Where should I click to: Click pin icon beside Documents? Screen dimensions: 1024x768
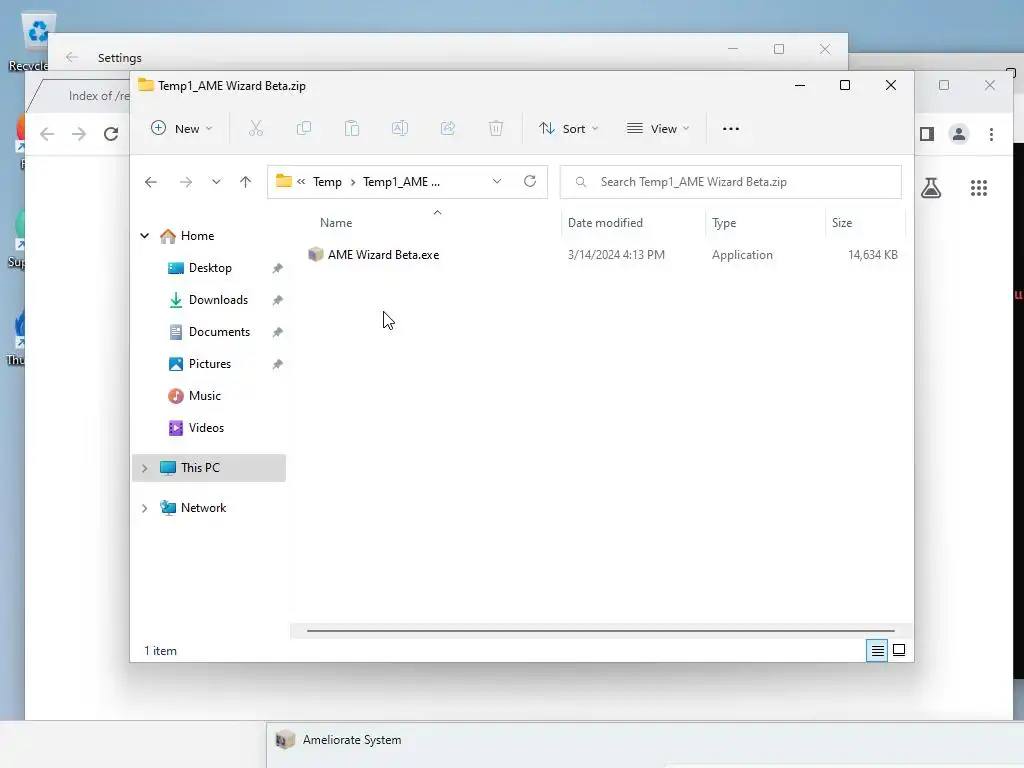pos(278,332)
